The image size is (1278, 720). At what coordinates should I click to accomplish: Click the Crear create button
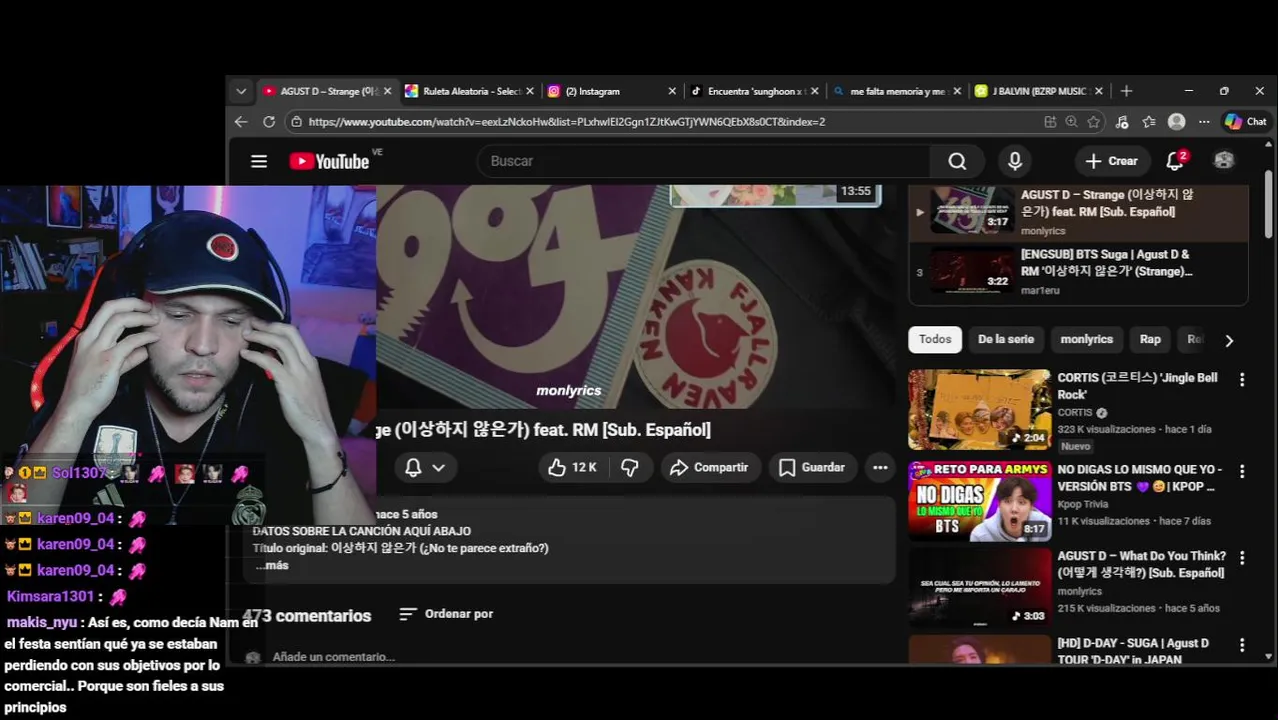pyautogui.click(x=1111, y=161)
